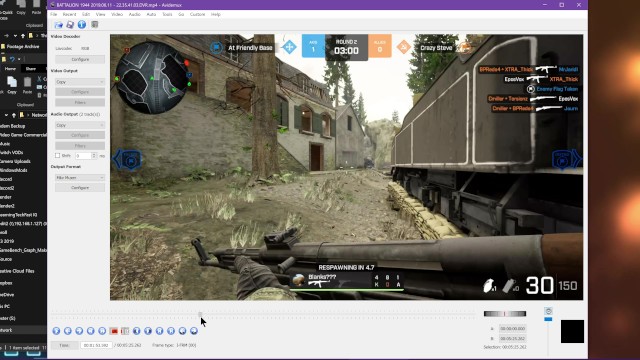640x360 pixels.
Task: Start playback with the Play button
Action: click(x=56, y=331)
